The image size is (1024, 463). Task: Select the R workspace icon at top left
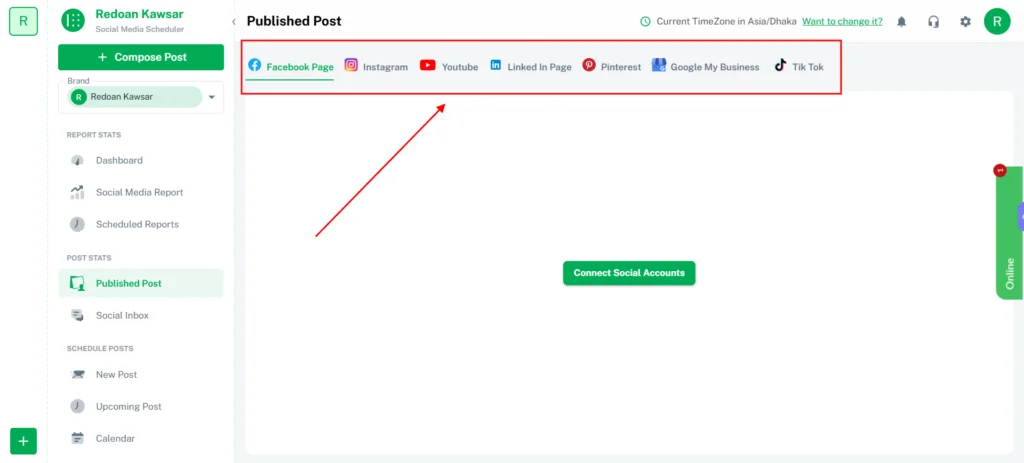point(23,21)
